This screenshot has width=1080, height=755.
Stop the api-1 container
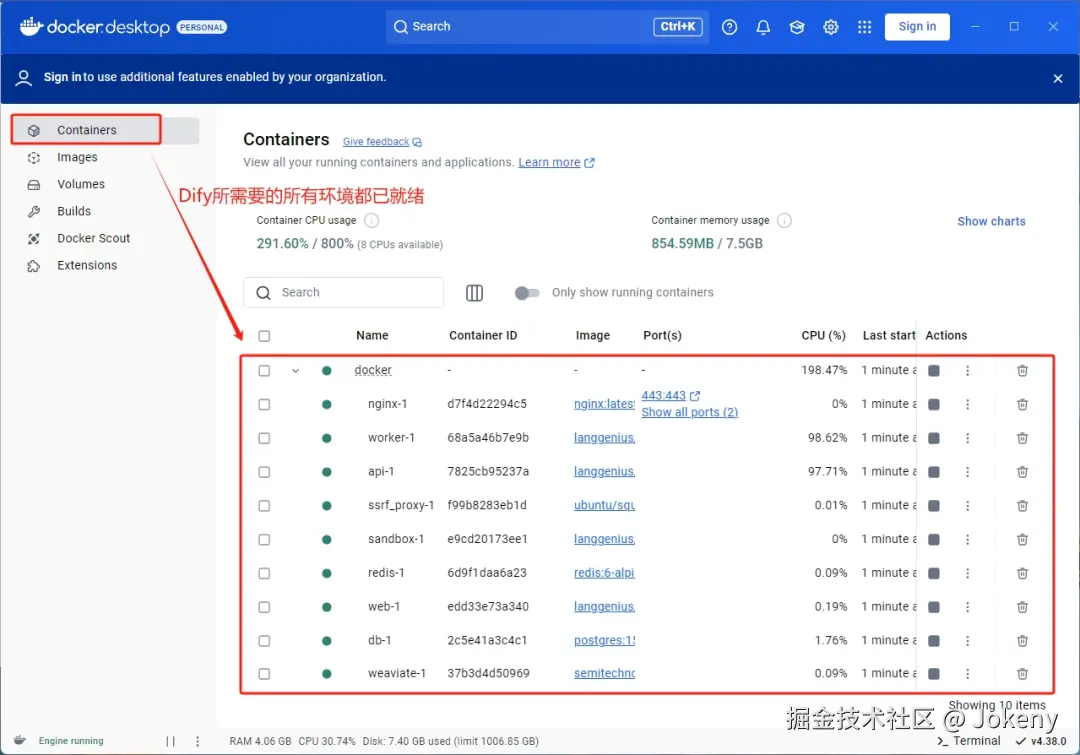(x=934, y=472)
